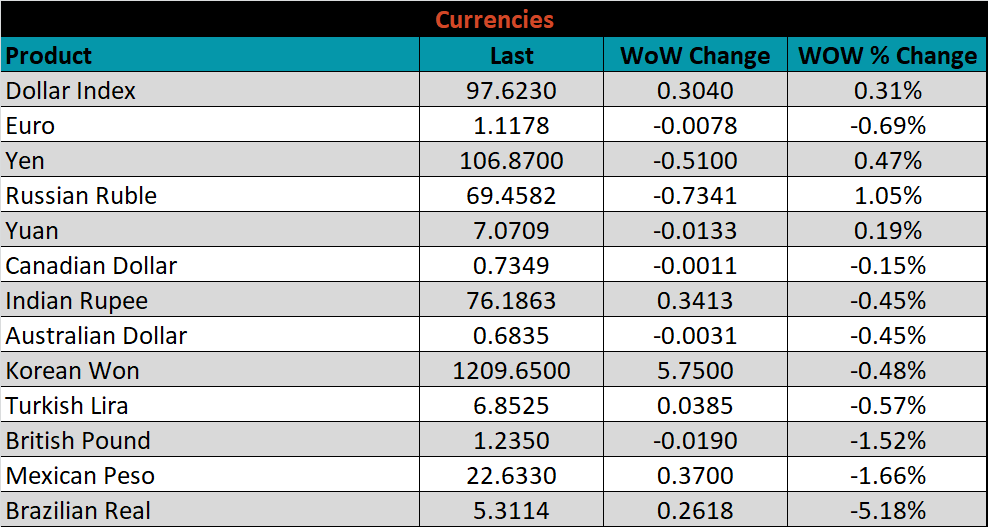
Task: Select the Yen product cell
Action: pos(25,161)
